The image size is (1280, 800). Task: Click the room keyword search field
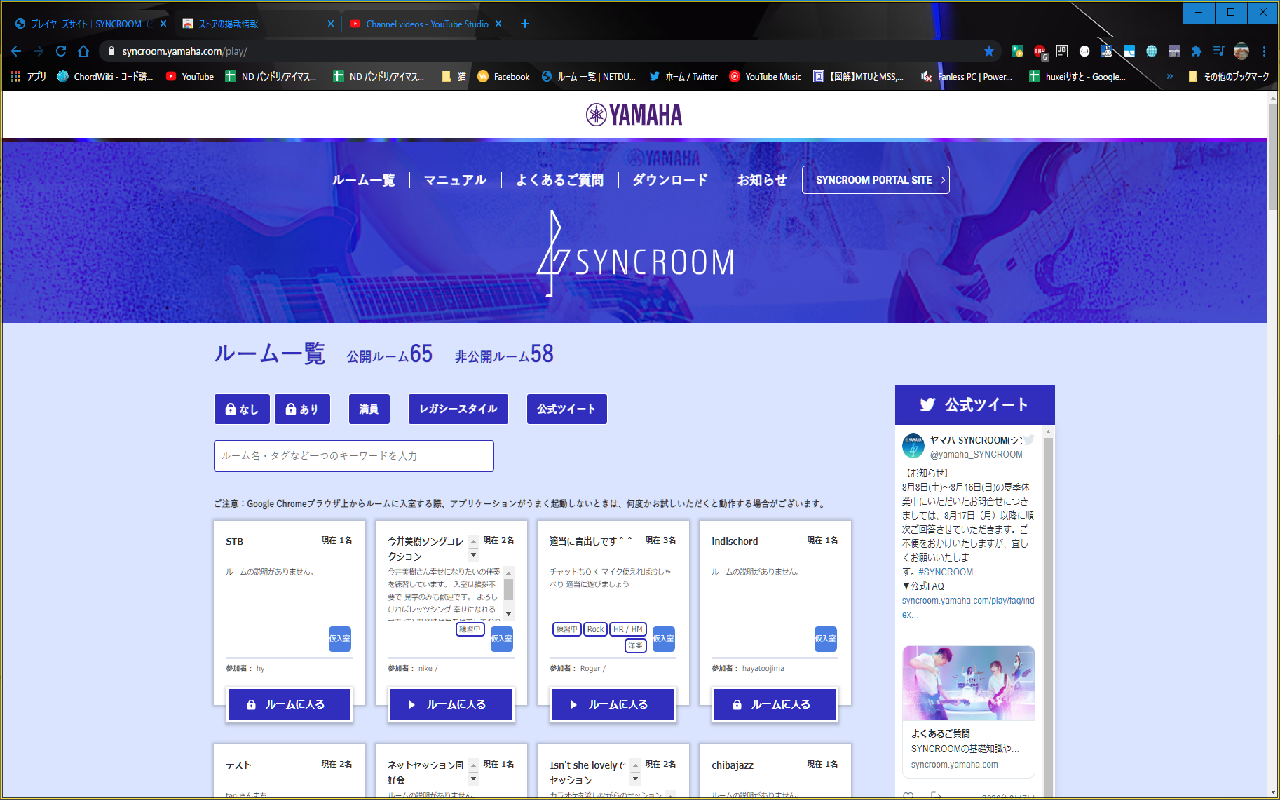tap(354, 456)
